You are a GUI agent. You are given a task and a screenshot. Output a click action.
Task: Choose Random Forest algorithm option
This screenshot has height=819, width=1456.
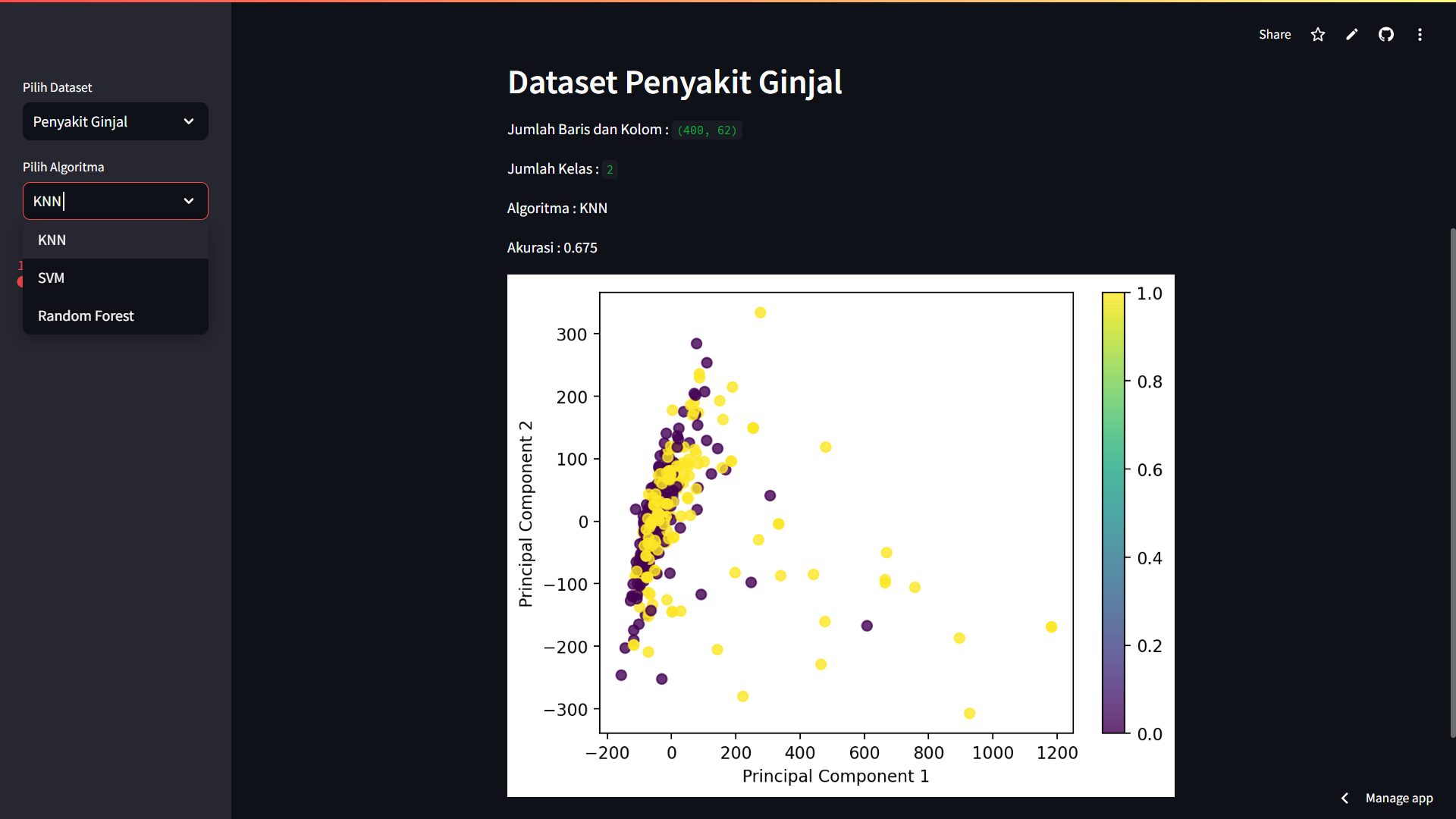click(115, 315)
